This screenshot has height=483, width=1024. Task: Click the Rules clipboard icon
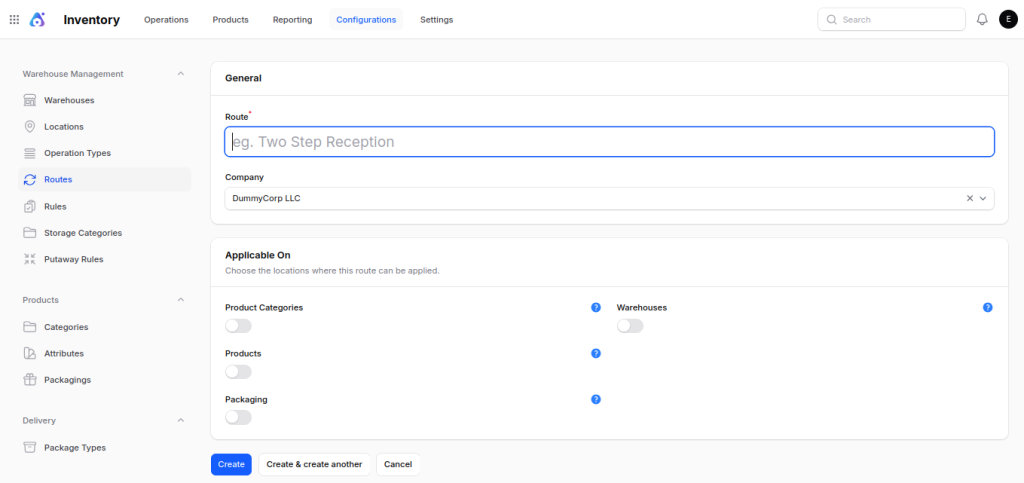(29, 206)
